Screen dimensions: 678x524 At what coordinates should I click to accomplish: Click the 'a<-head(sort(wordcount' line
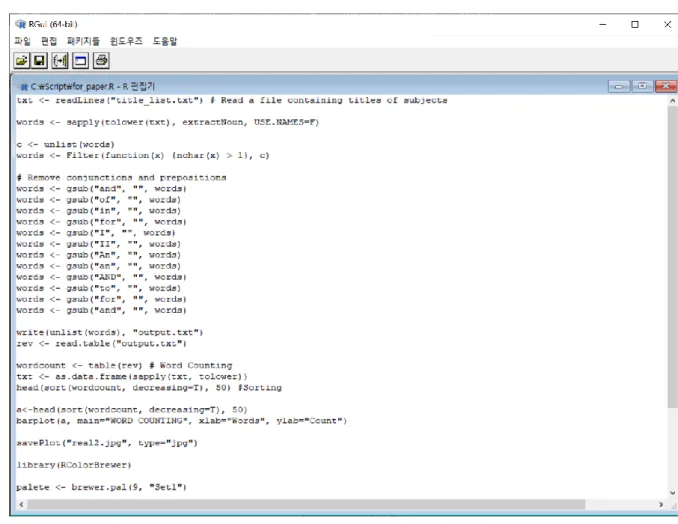[x=132, y=410]
